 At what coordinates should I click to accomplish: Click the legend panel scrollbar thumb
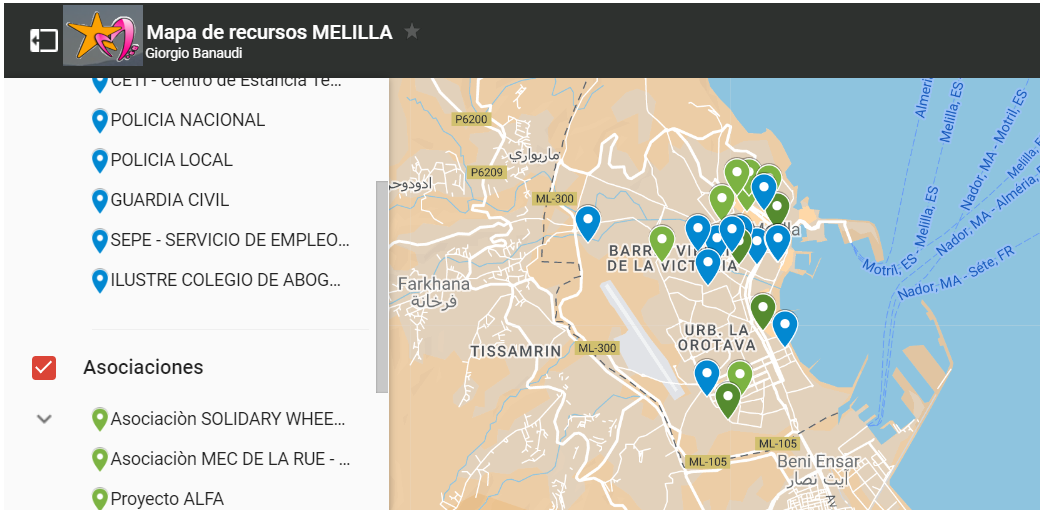(382, 287)
